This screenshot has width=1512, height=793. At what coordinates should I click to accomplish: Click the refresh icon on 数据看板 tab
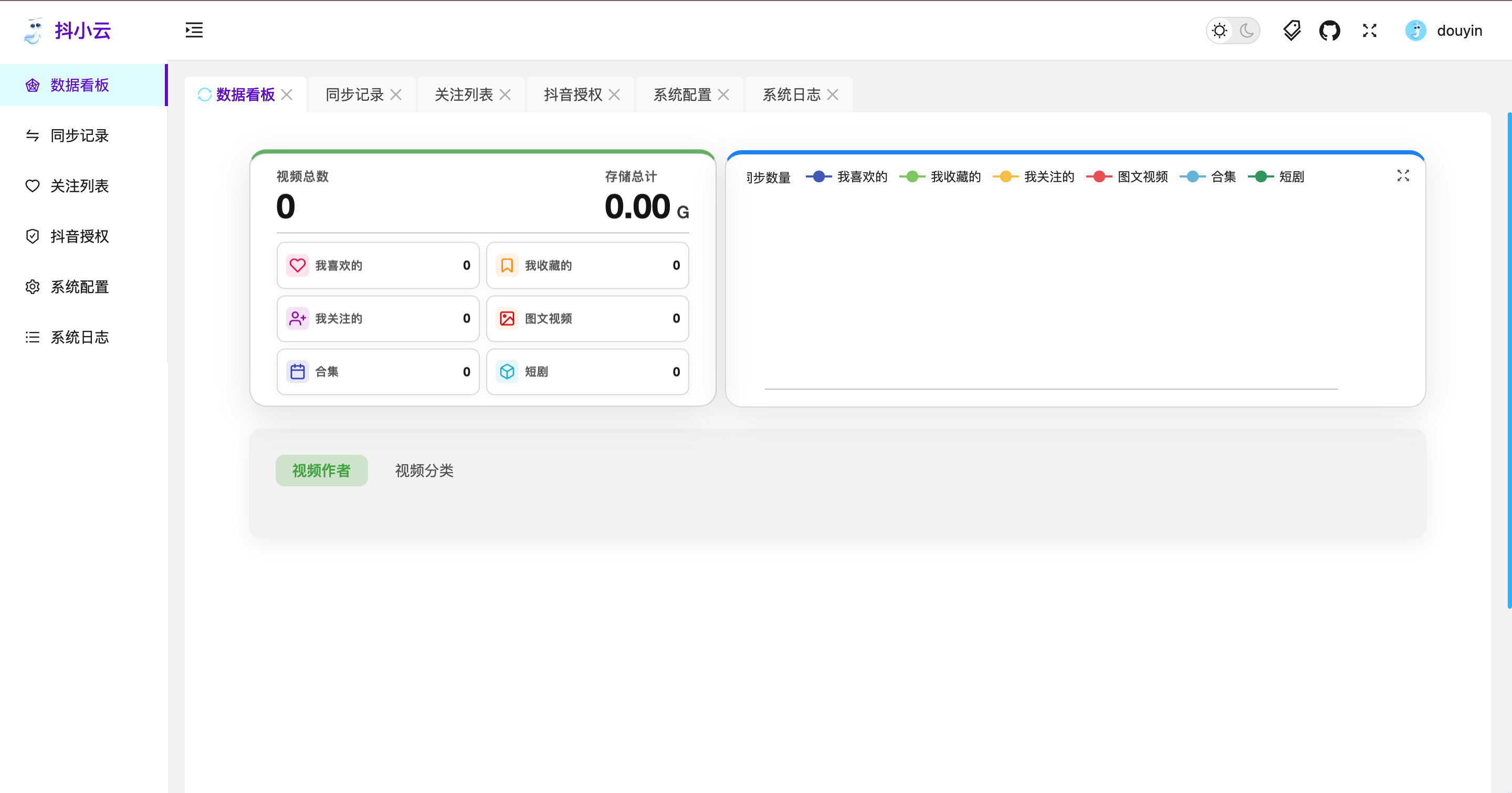click(x=204, y=95)
